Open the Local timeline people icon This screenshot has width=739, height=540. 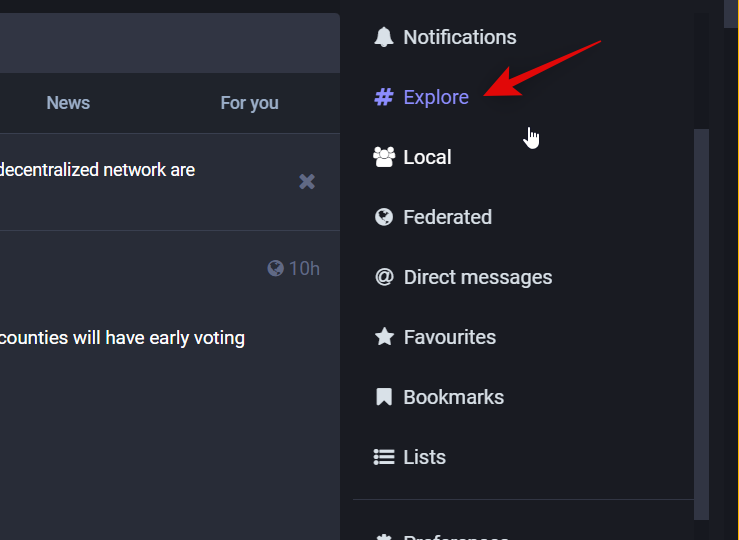click(x=384, y=157)
